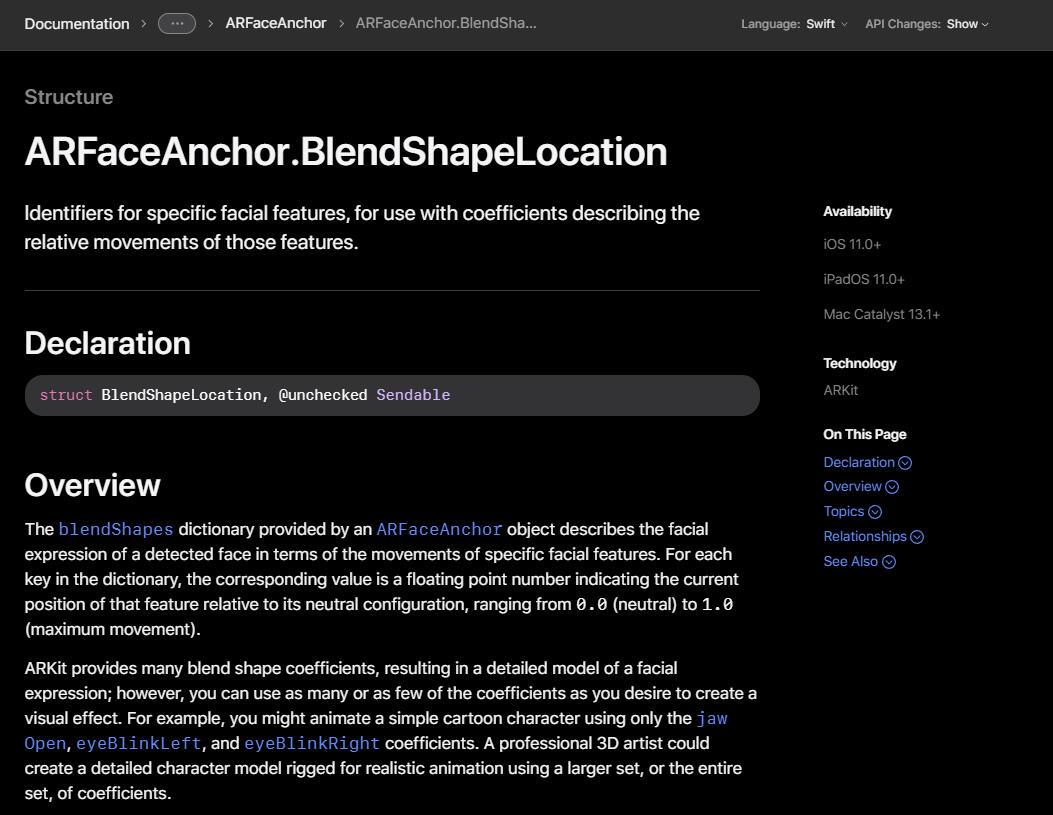The image size is (1053, 815).
Task: Open the blendShapes property link
Action: pos(116,529)
